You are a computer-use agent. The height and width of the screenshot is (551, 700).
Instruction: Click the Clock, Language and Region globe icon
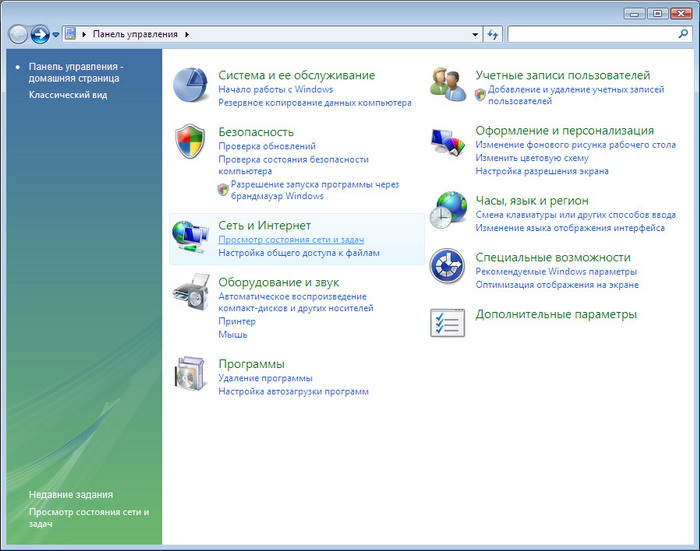click(448, 210)
